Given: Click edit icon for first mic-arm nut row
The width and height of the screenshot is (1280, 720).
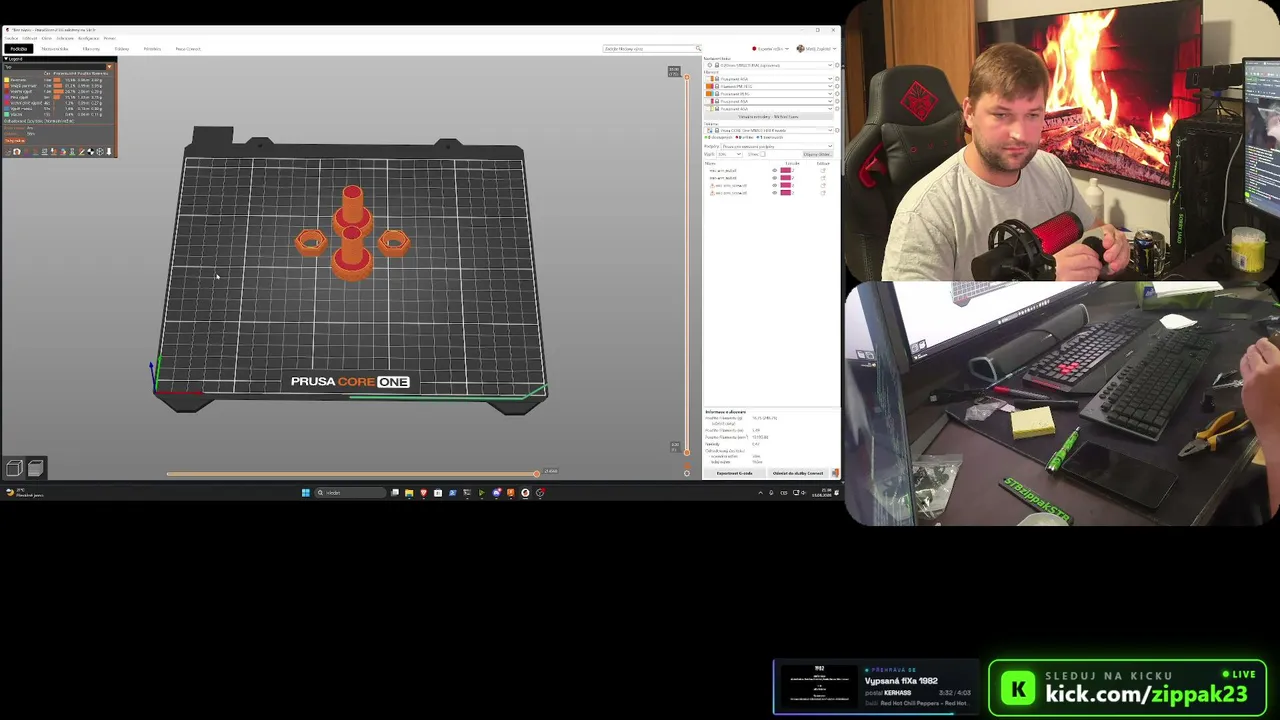Looking at the screenshot, I should [x=823, y=171].
